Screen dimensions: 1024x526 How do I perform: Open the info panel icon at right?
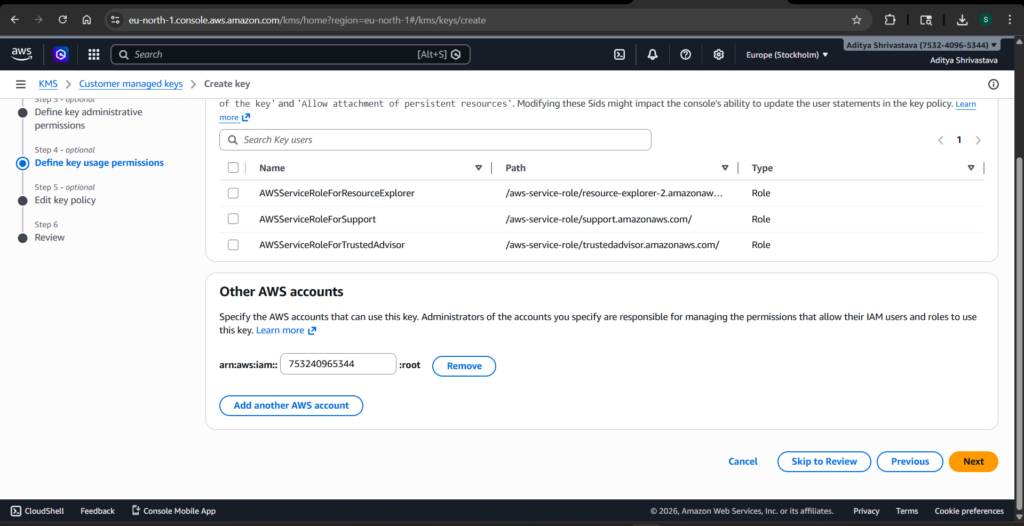(x=993, y=84)
